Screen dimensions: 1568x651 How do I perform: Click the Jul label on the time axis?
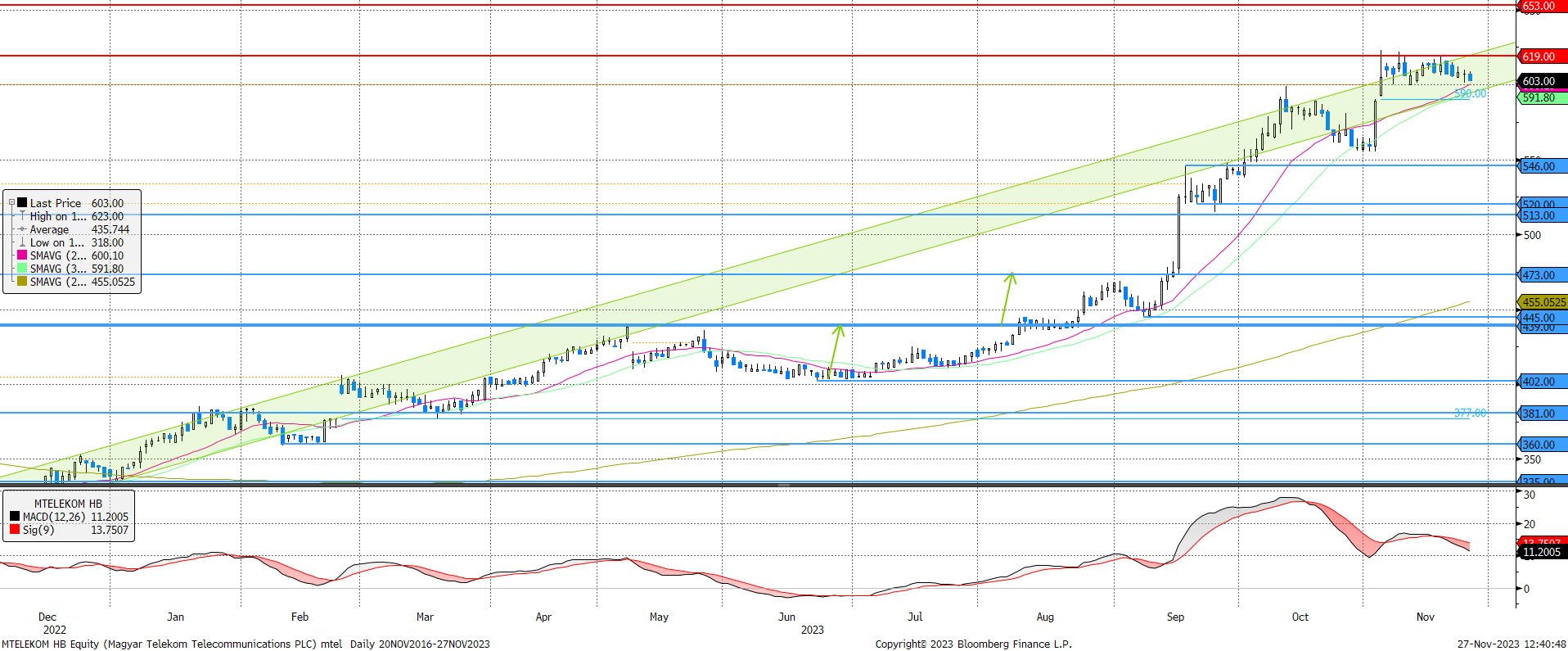915,617
